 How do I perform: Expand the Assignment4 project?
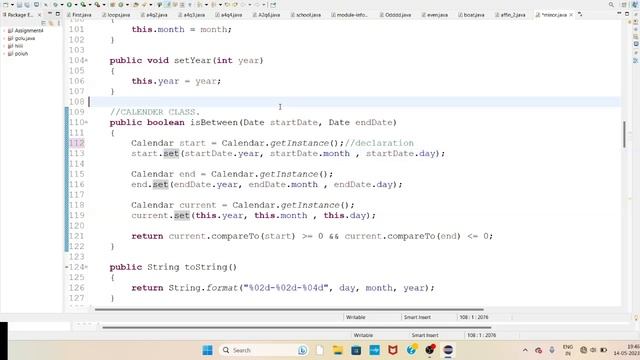(x=4, y=31)
